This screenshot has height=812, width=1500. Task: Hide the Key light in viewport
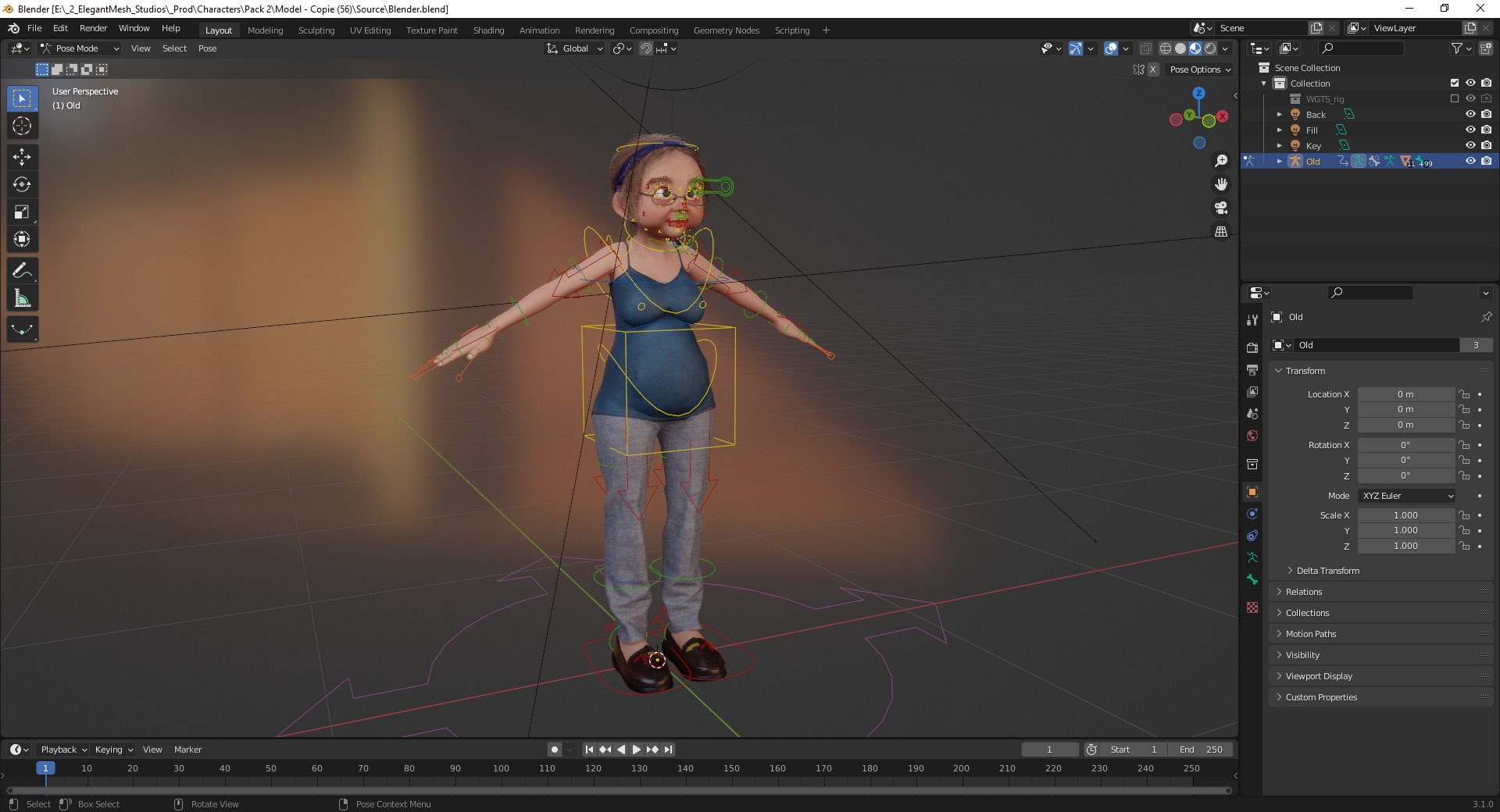coord(1470,145)
